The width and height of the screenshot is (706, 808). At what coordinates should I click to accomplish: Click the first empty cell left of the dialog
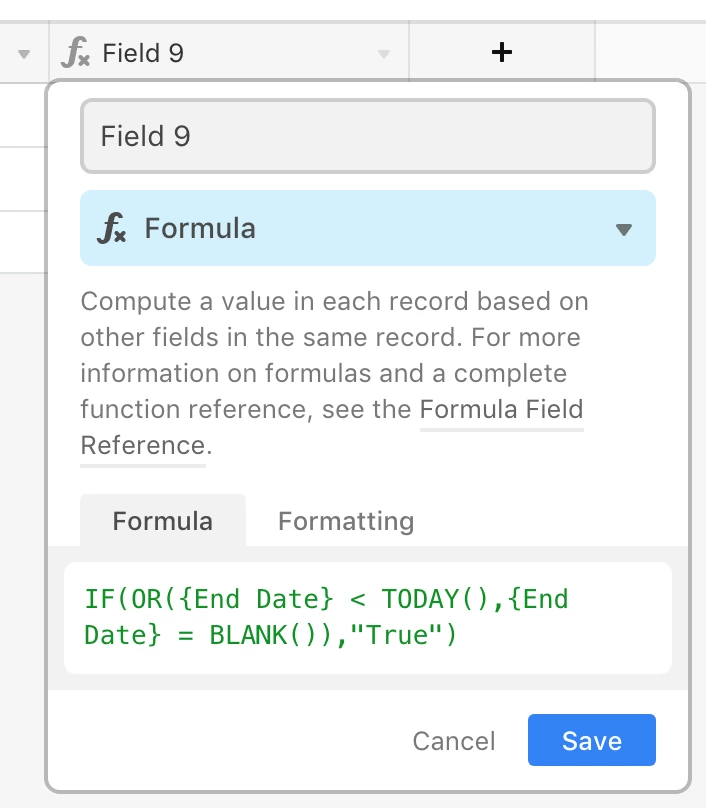click(x=24, y=115)
